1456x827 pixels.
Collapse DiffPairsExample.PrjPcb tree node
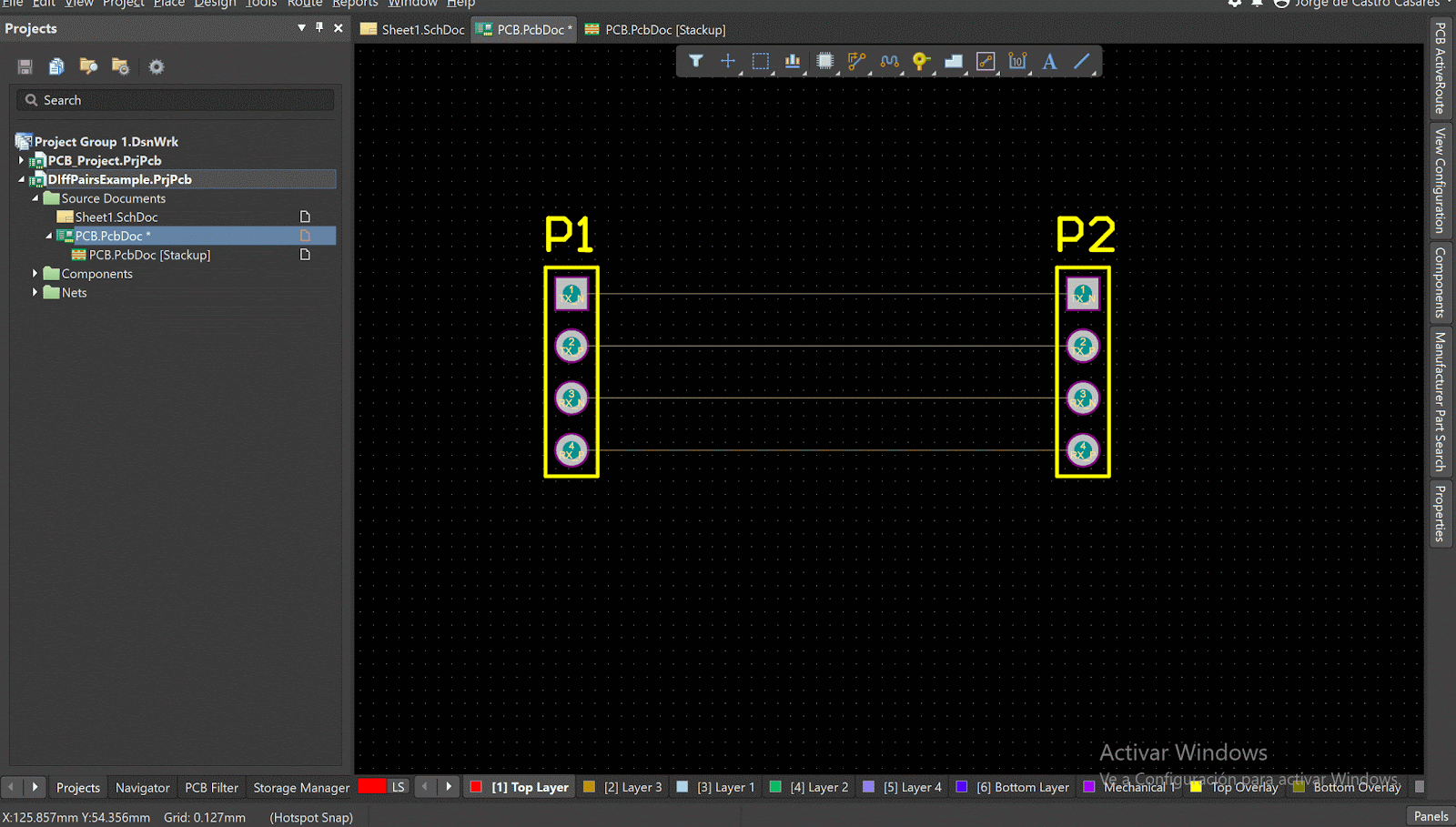(22, 179)
